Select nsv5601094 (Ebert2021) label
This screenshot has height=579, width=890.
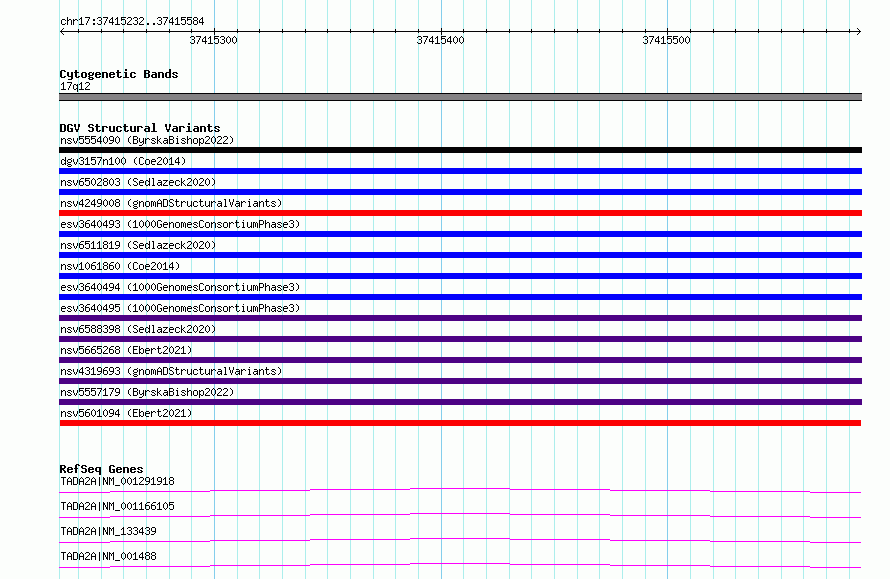point(126,413)
